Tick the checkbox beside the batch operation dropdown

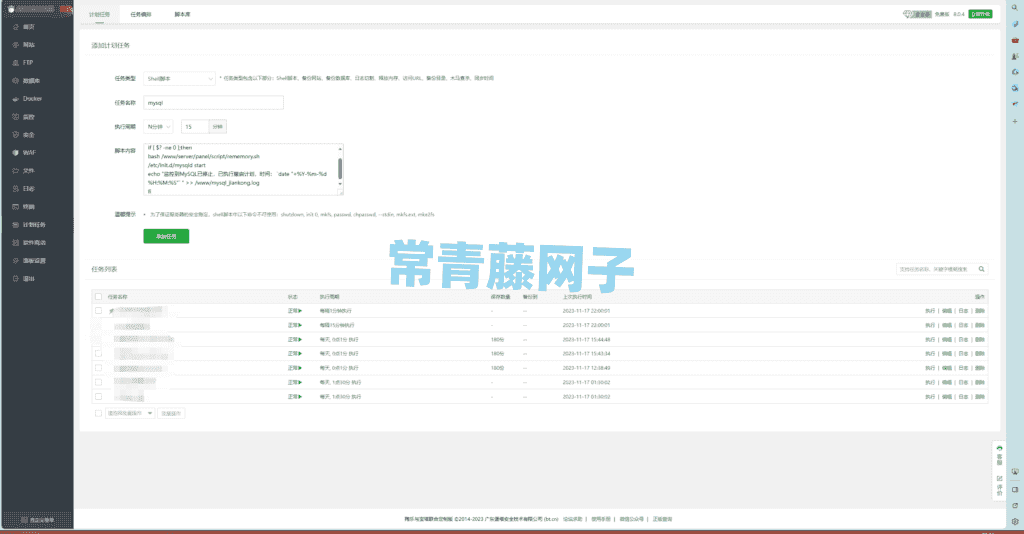(x=99, y=413)
